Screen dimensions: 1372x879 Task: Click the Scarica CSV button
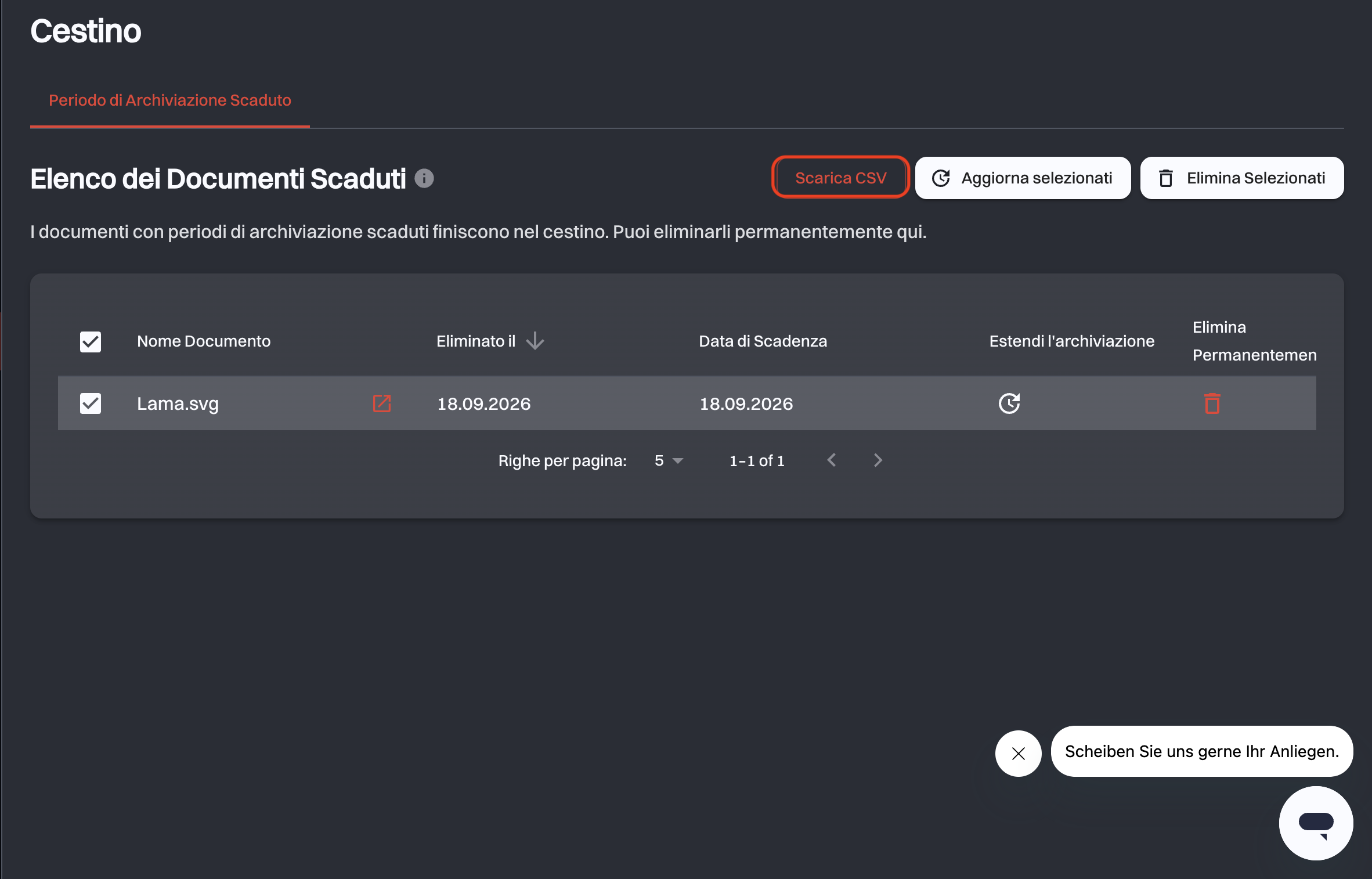click(841, 178)
